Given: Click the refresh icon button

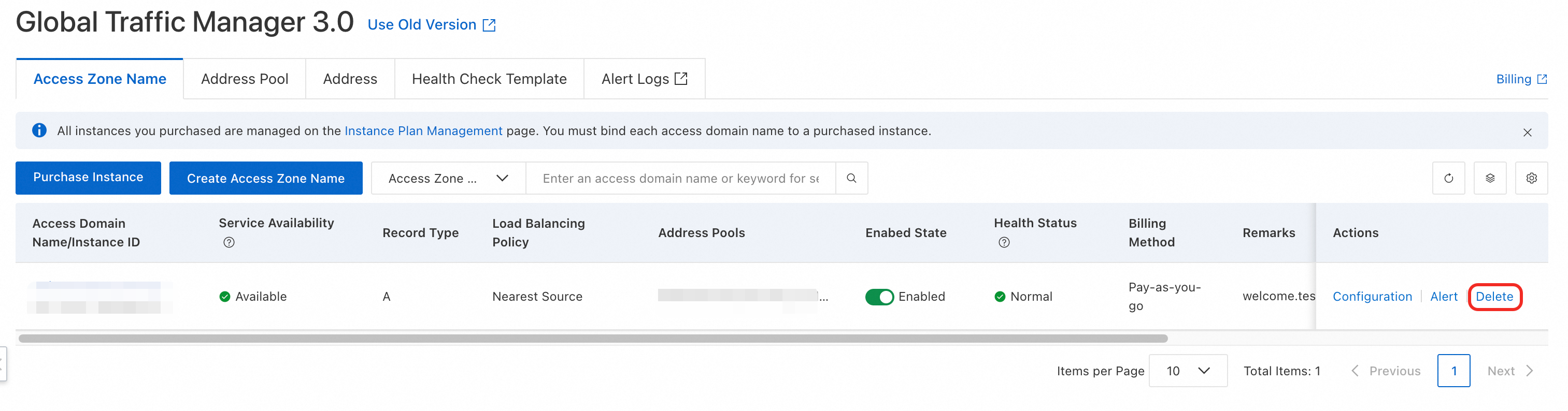Looking at the screenshot, I should tap(1448, 178).
